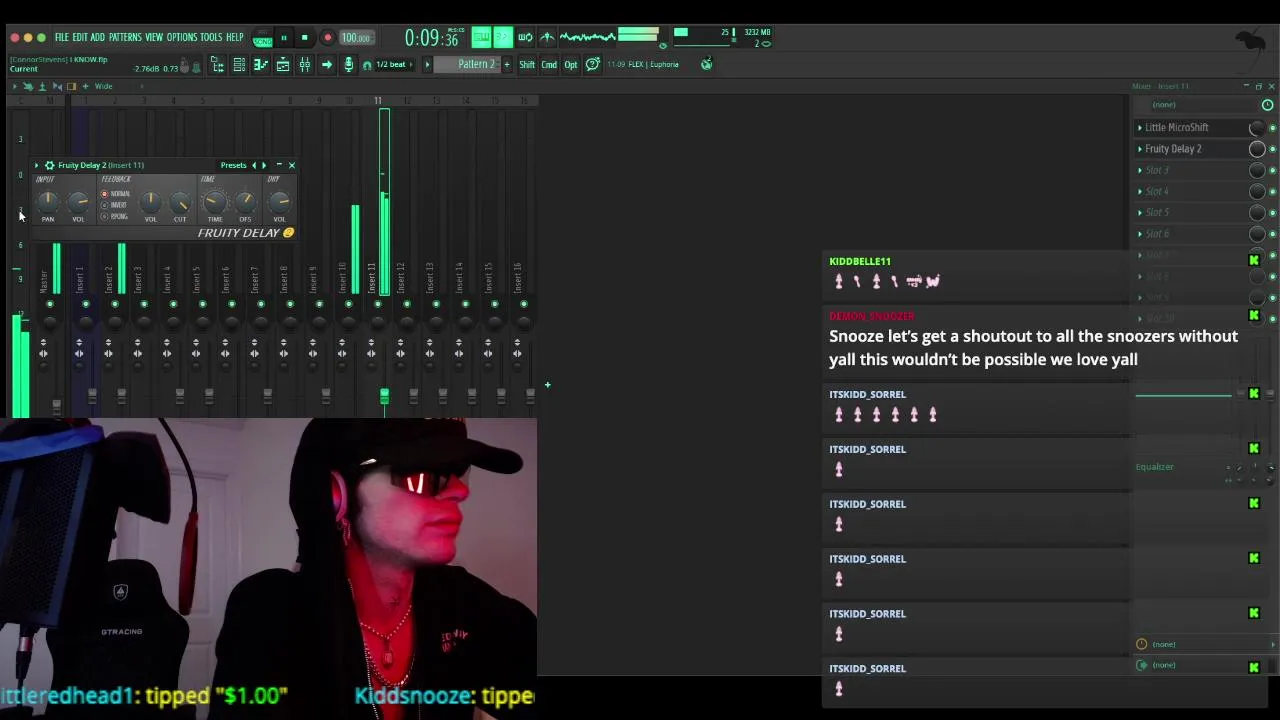Open the Channel rack icon
Viewport: 1280px width, 720px height.
[239, 65]
